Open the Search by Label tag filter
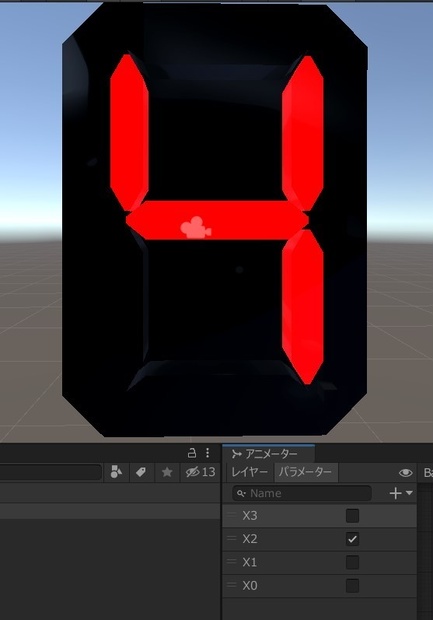Screen dimensions: 433x620 pos(141,472)
